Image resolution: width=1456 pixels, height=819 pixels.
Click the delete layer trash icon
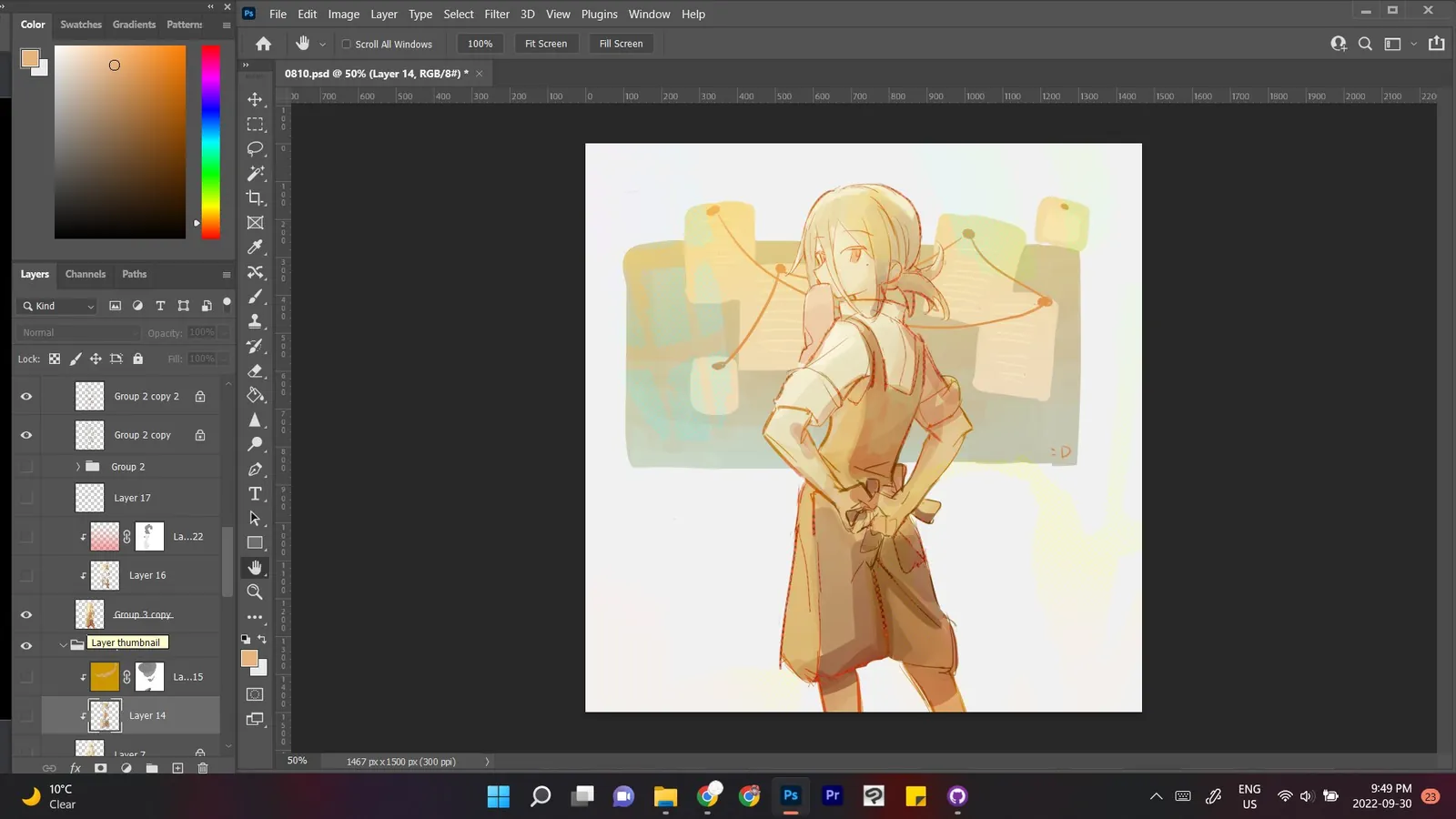[x=203, y=768]
